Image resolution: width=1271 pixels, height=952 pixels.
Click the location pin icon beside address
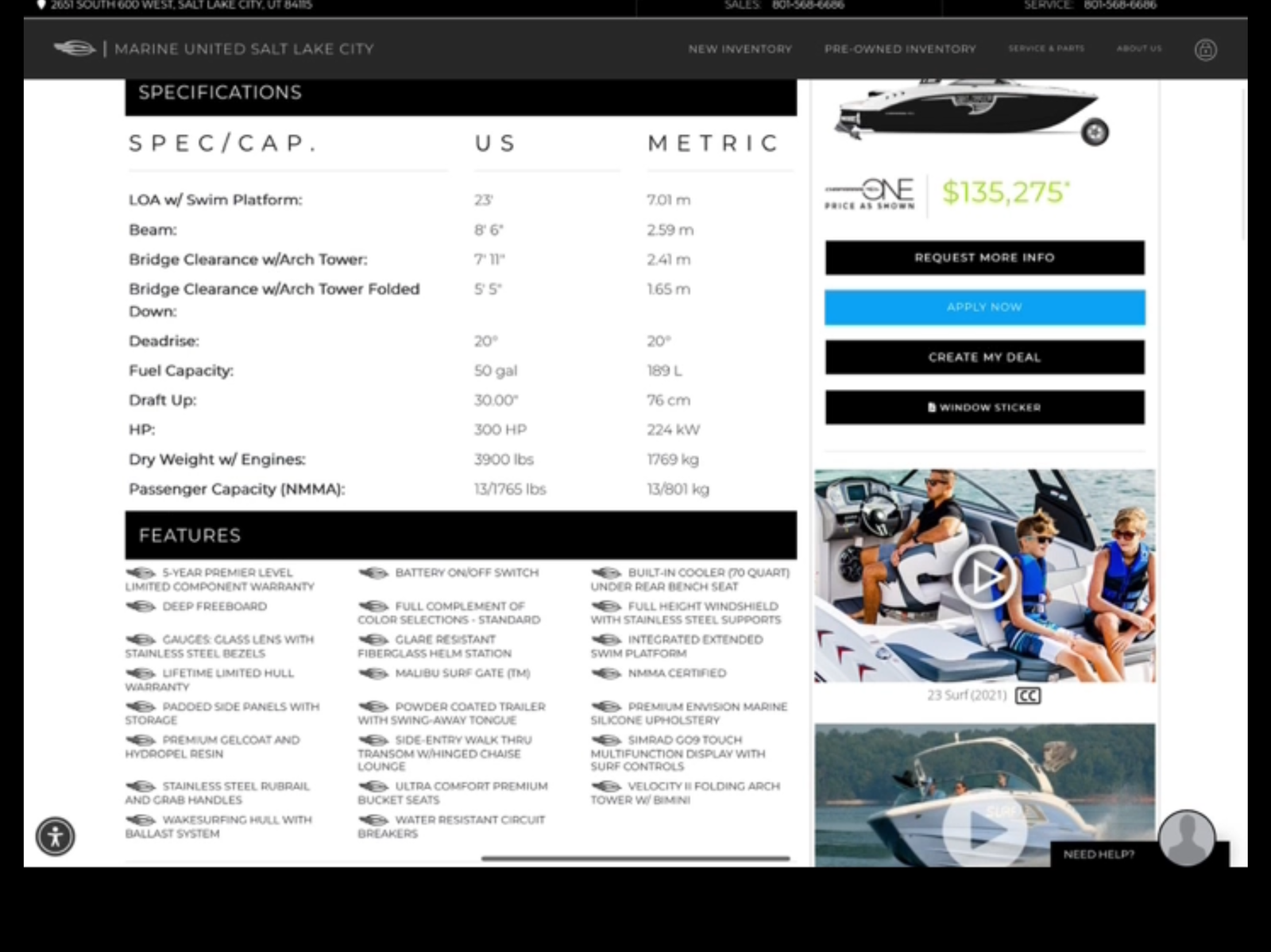(x=41, y=5)
